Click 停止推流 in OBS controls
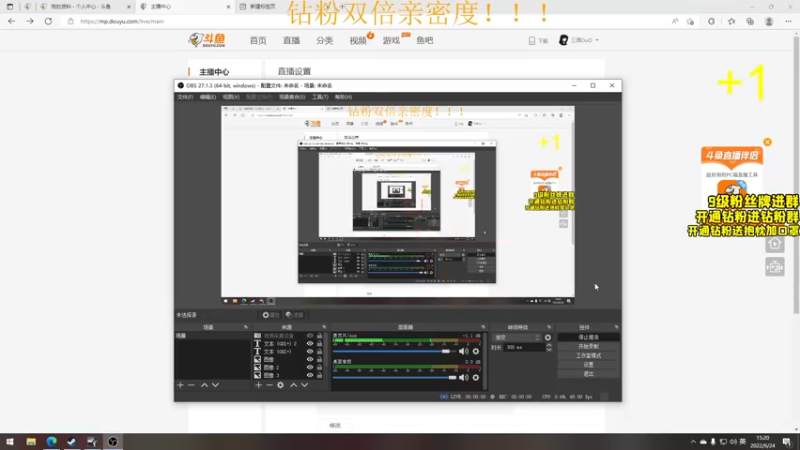Viewport: 800px width, 450px height. (x=588, y=338)
